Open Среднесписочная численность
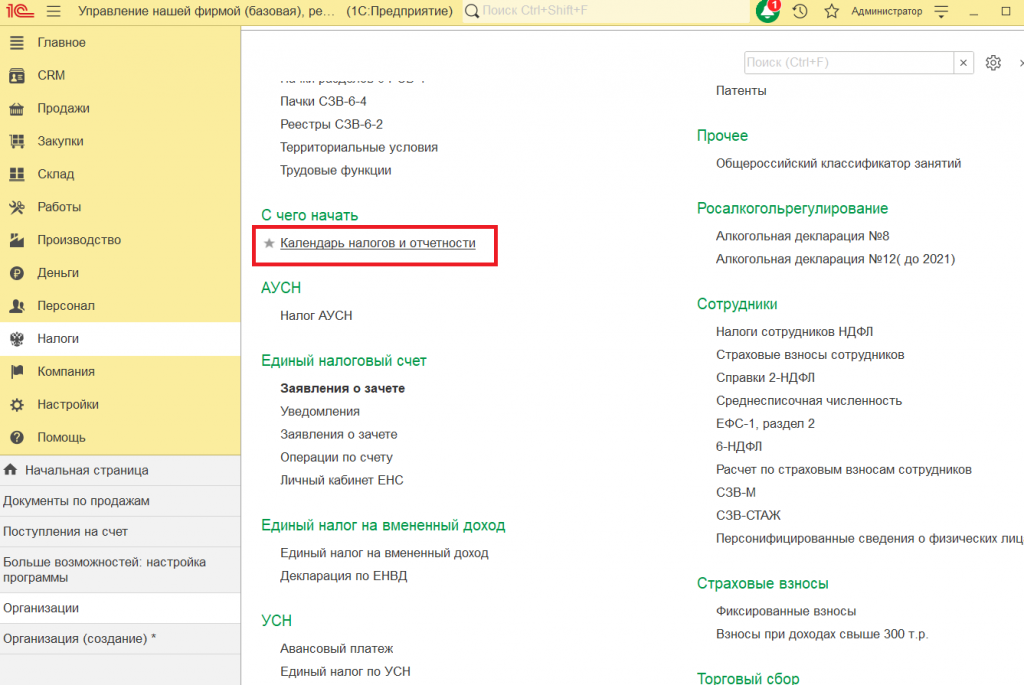The width and height of the screenshot is (1024, 685). point(808,400)
